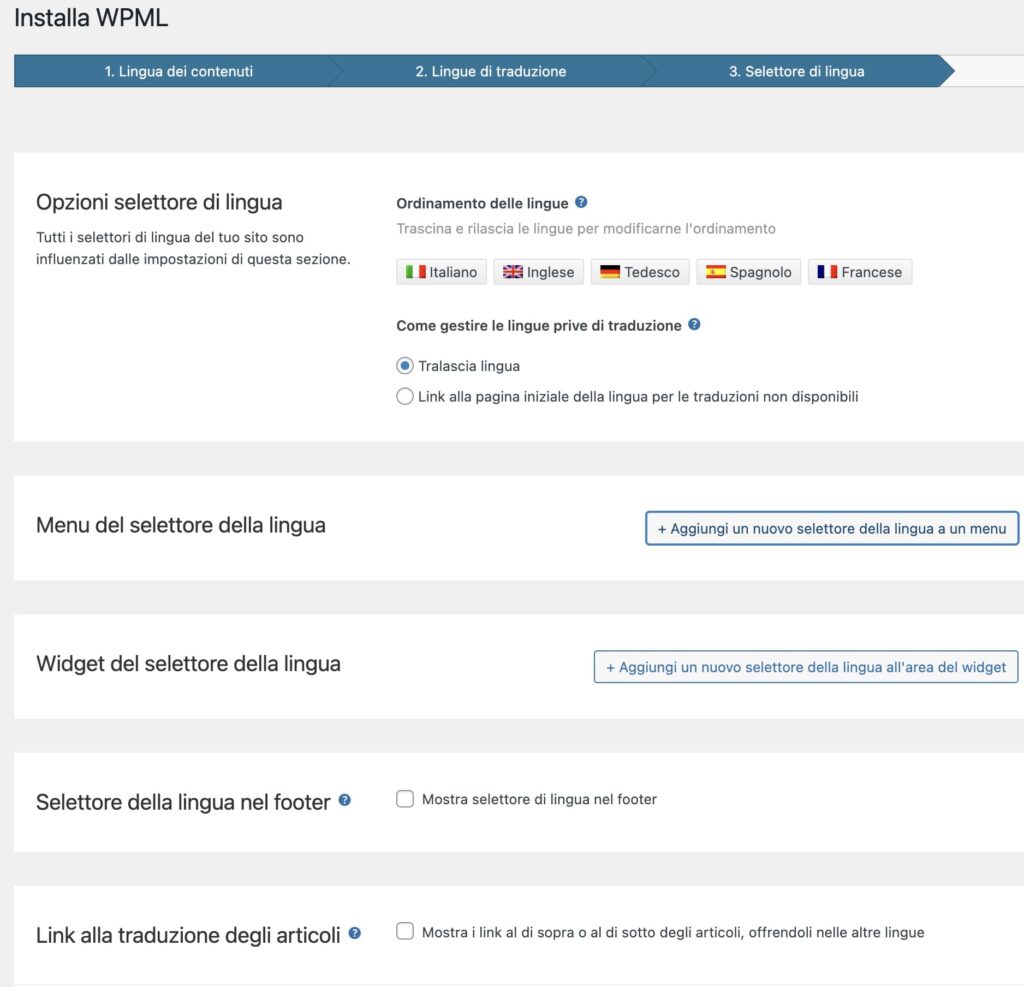Click the French flag icon labeled Francese
Screen dimensions: 1024x987
tap(826, 270)
